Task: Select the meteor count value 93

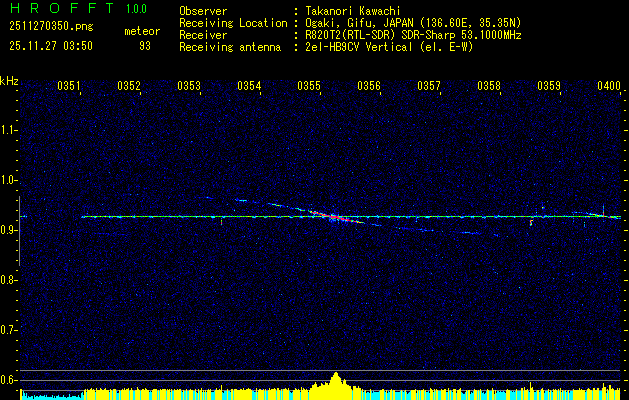Action: coord(145,46)
